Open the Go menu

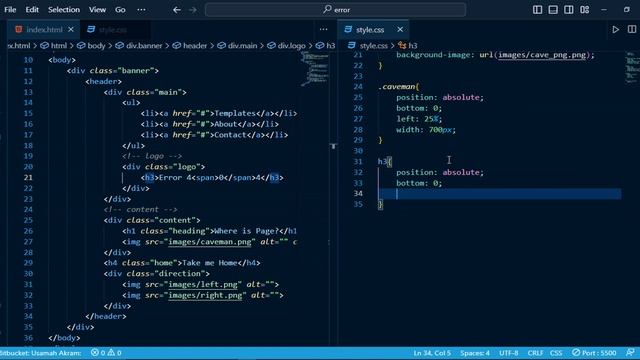(x=120, y=9)
